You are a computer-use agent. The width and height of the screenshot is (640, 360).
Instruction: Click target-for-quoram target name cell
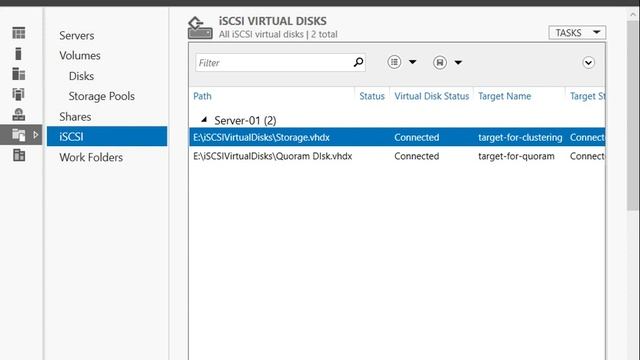click(516, 156)
